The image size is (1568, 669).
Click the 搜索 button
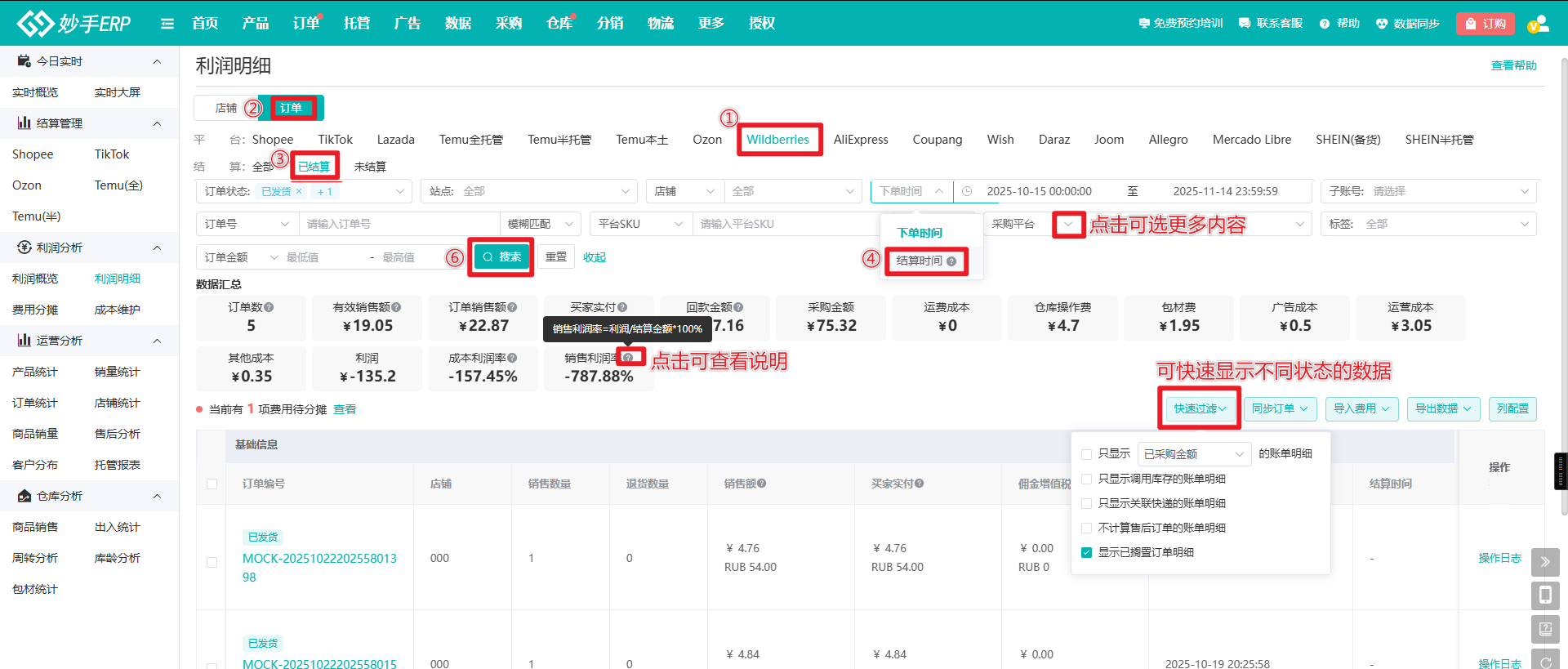click(x=501, y=256)
